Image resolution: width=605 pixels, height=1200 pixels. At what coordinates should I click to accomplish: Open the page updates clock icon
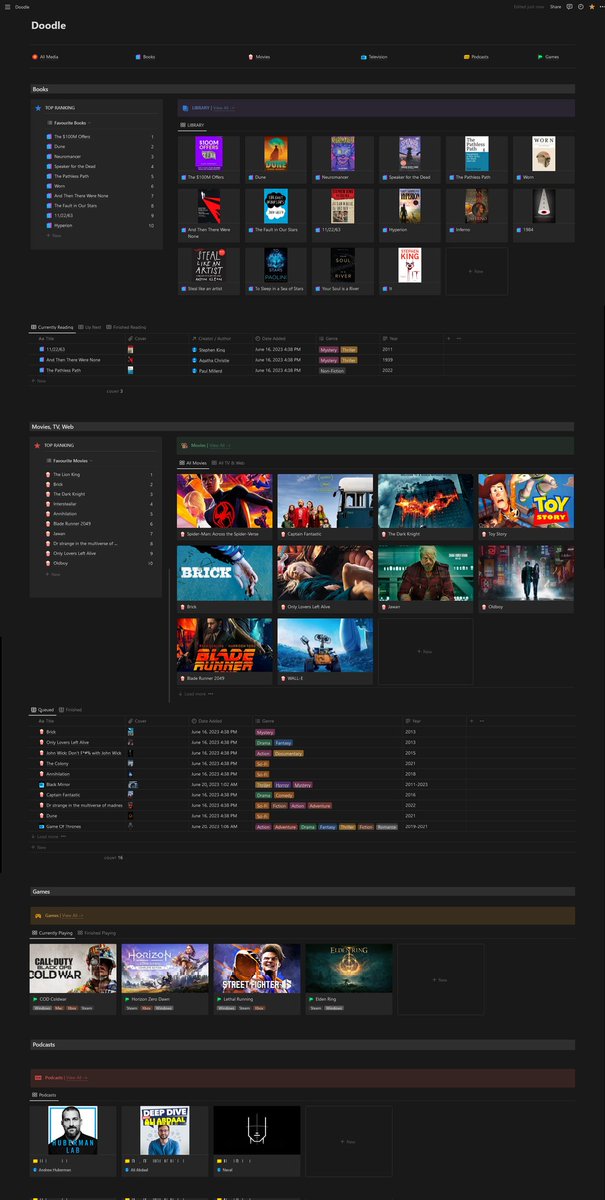581,6
